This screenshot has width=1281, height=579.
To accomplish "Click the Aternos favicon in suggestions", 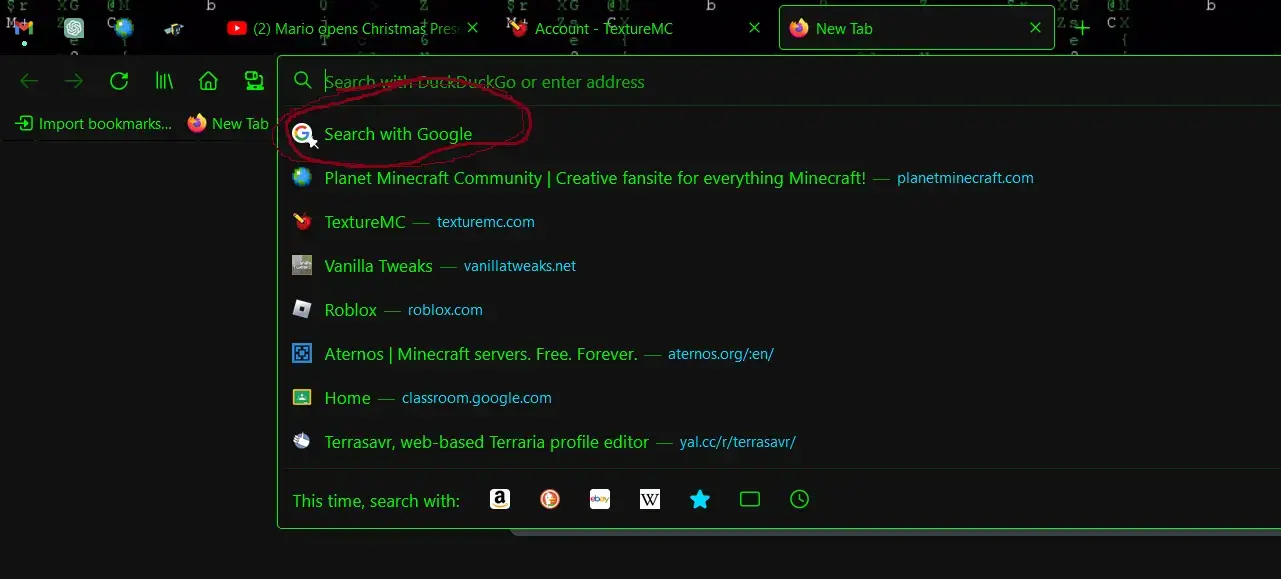I will coord(302,353).
